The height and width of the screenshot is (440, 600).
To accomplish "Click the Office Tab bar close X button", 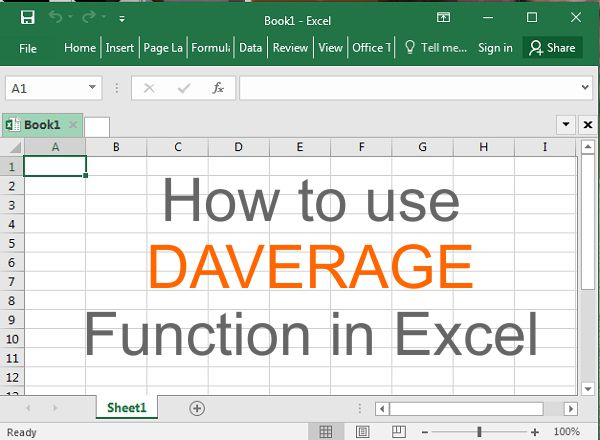I will 588,125.
